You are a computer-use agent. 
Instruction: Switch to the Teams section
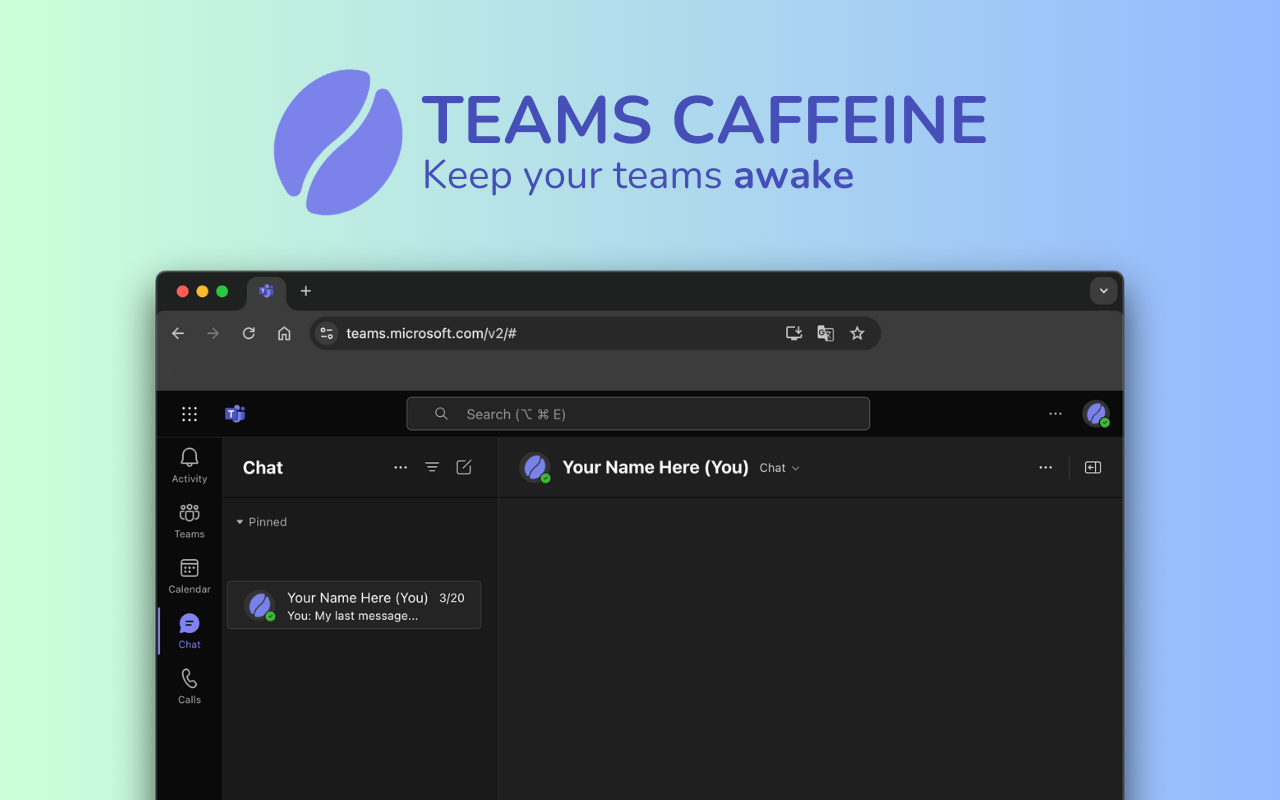(189, 520)
